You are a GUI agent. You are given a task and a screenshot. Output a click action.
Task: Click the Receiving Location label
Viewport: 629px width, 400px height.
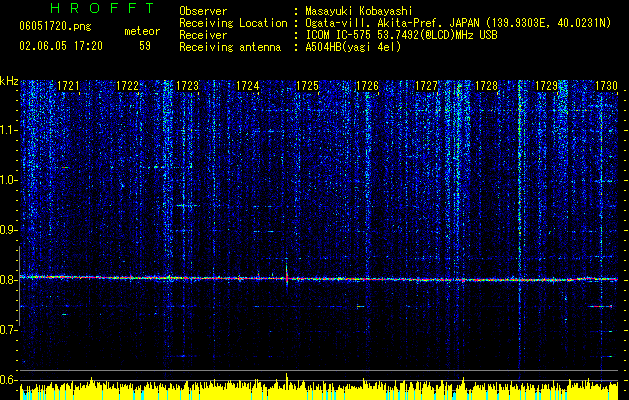click(233, 23)
